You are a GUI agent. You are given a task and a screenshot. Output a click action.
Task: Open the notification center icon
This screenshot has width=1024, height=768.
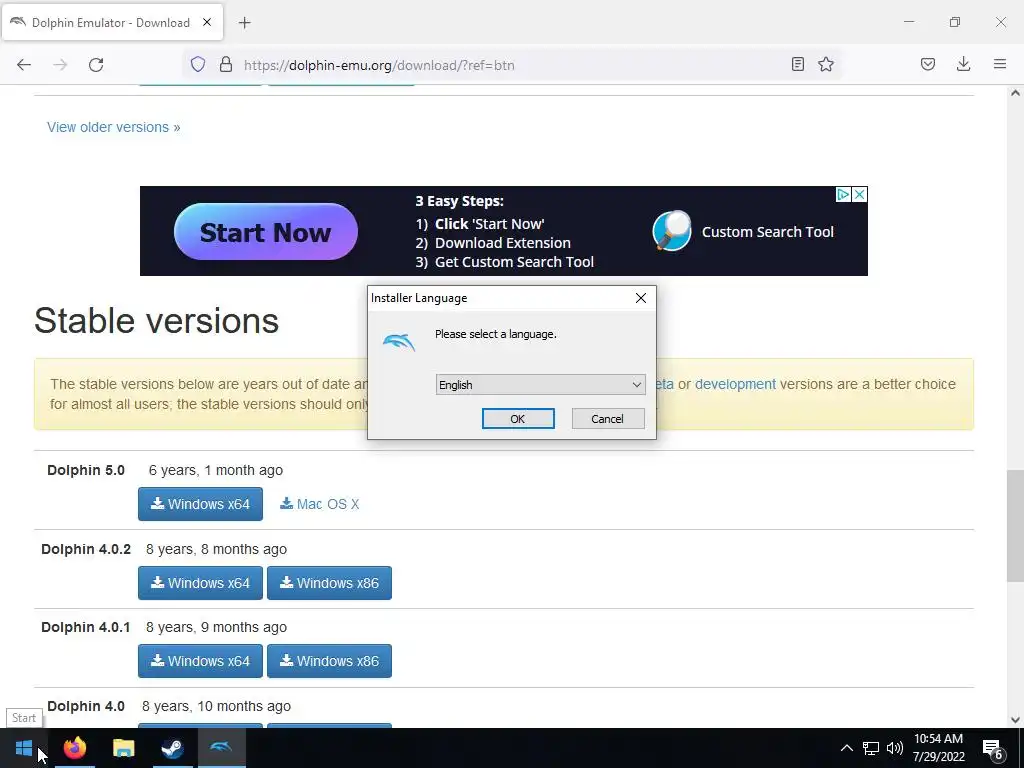pyautogui.click(x=993, y=749)
